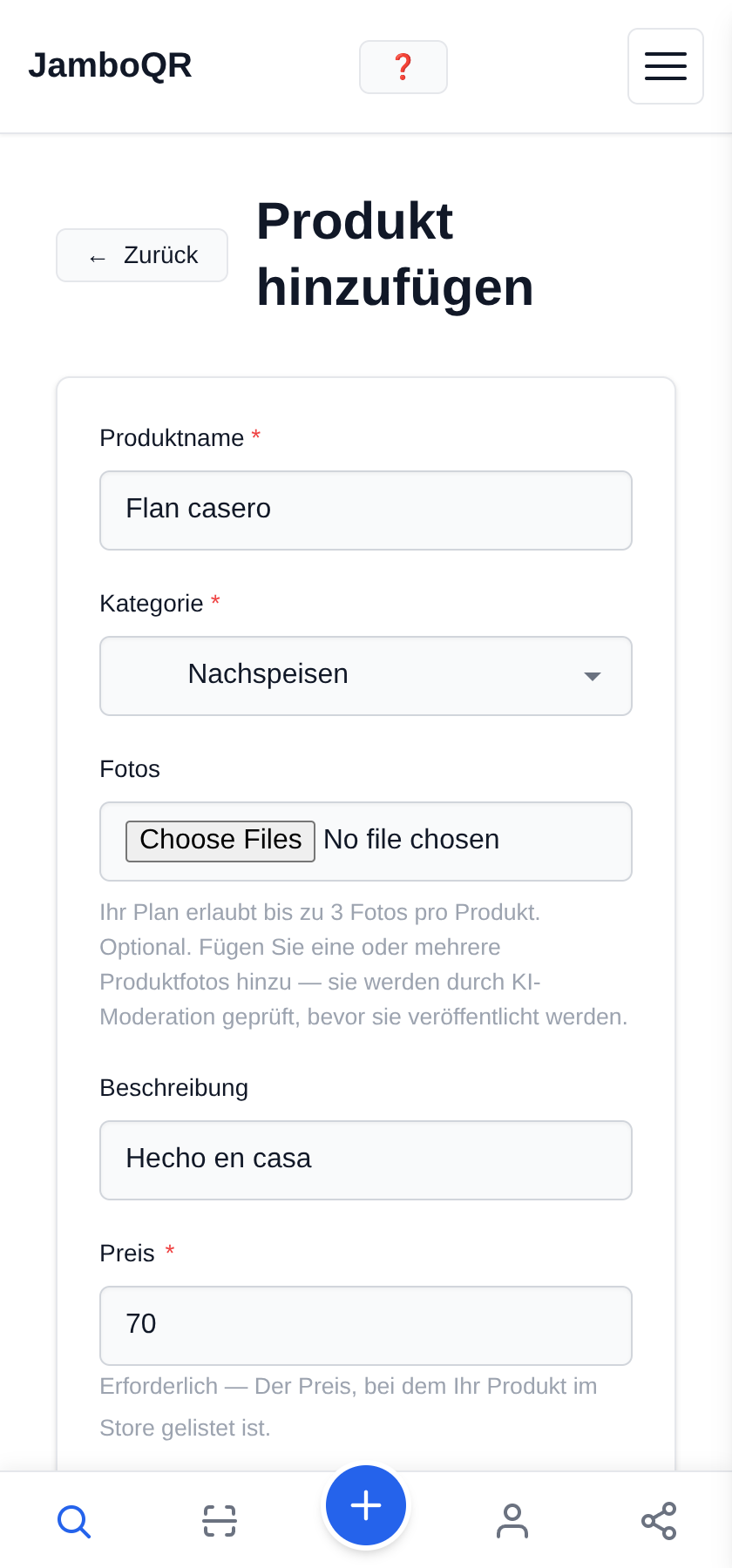
Task: Tap the blue plus add button
Action: [366, 1505]
